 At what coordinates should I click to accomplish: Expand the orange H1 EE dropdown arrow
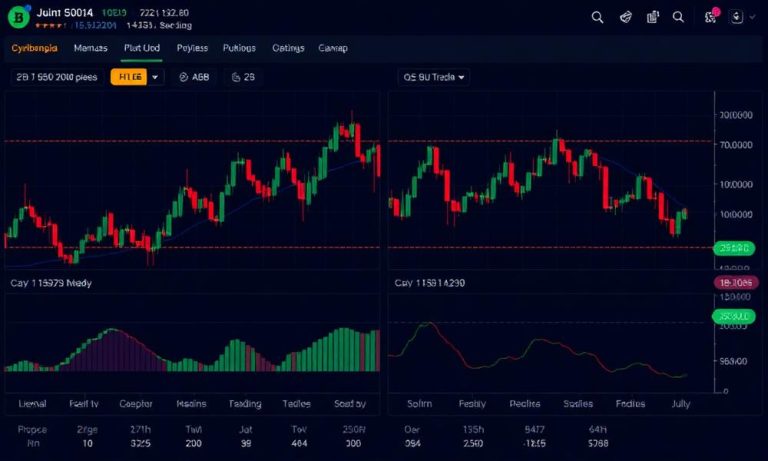(x=155, y=77)
